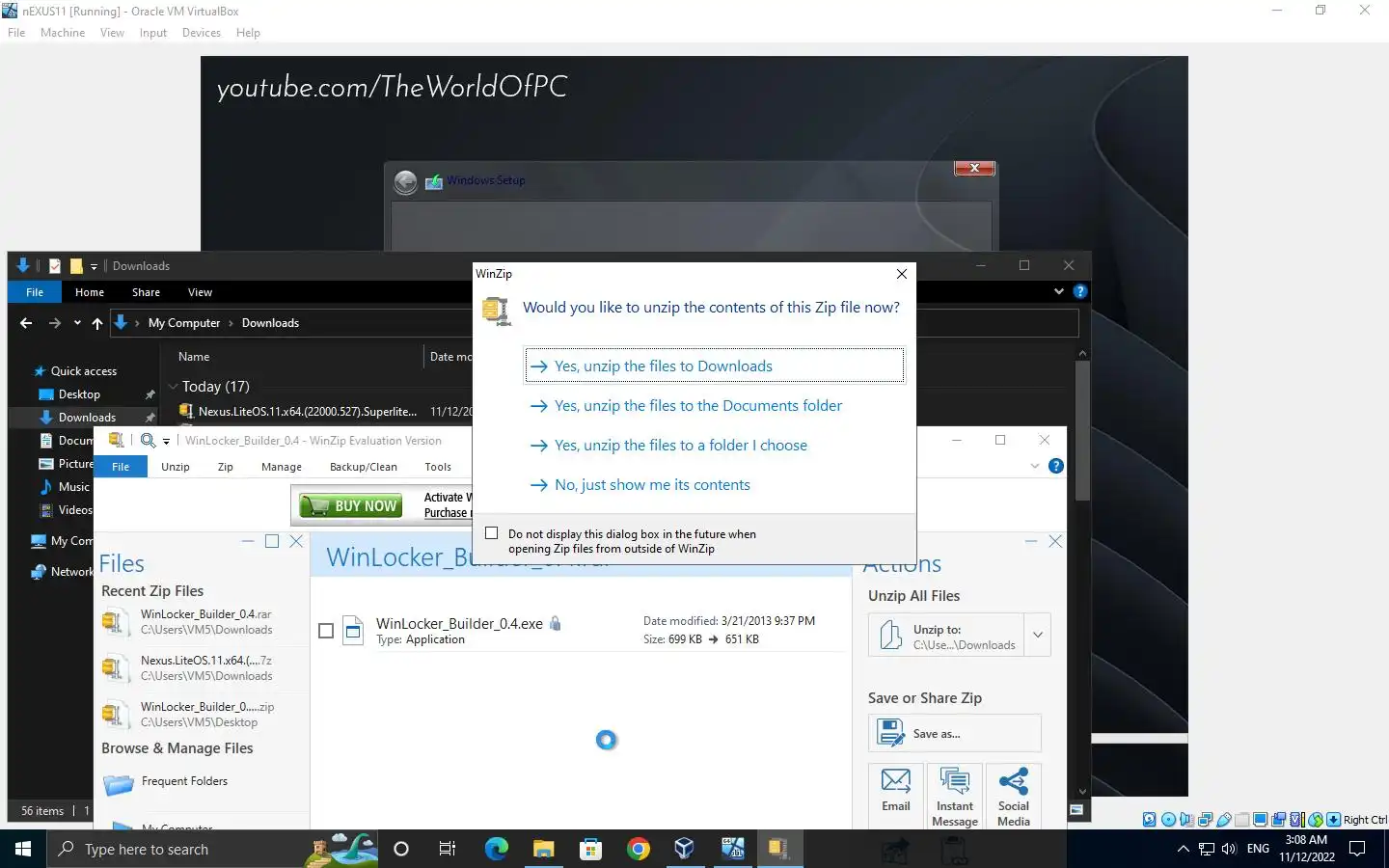
Task: Open the Backup/Clean tab in WinZip
Action: tap(364, 467)
